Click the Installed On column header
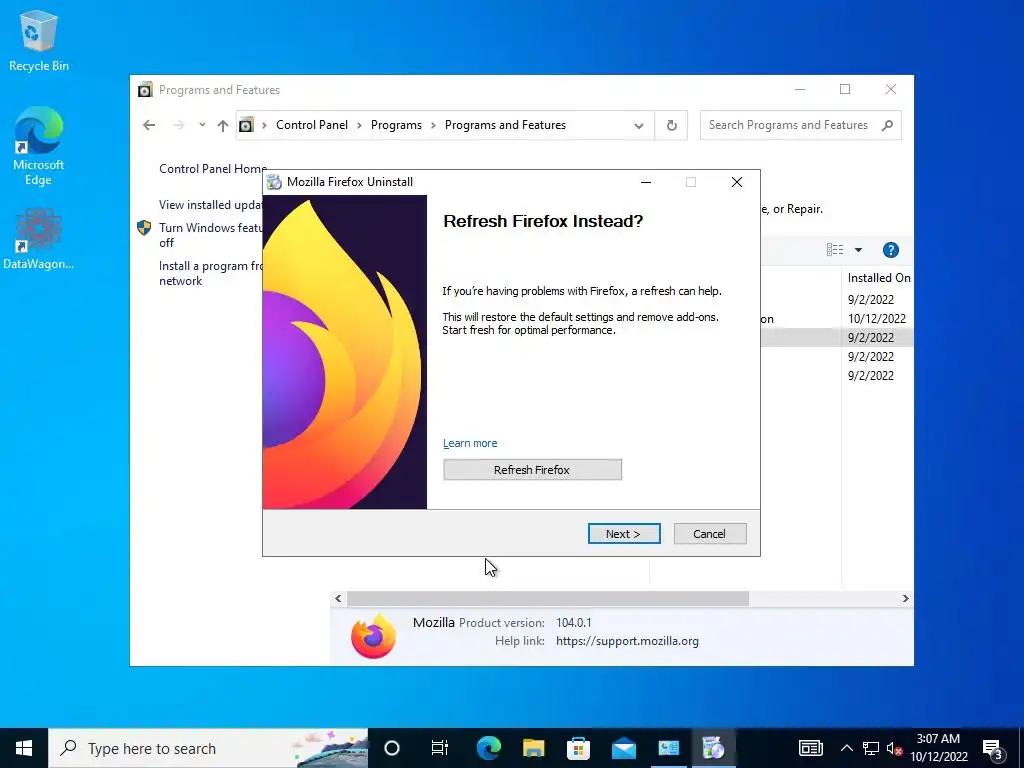Screen dimensions: 1024x768 pos(878,278)
